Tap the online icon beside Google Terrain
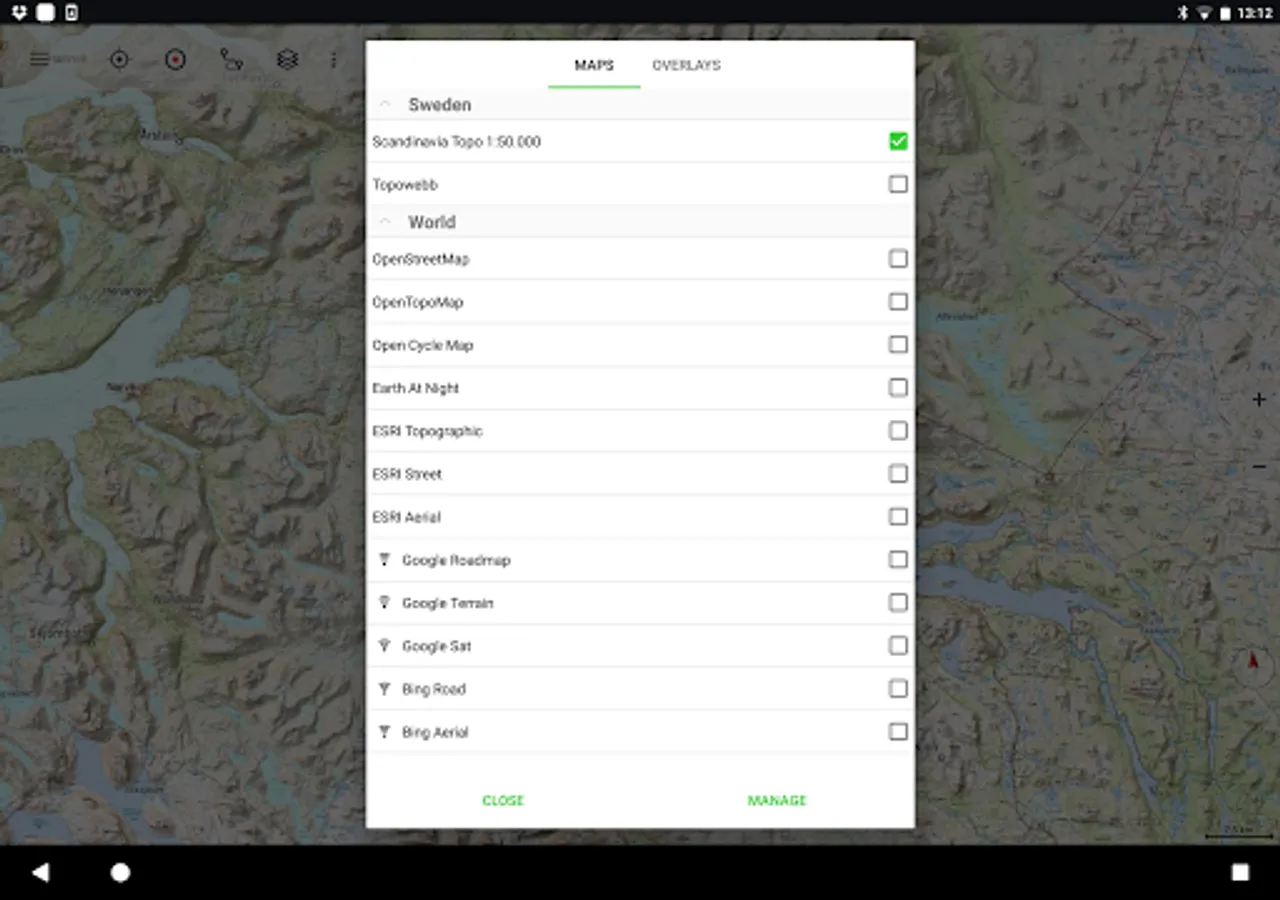1280x900 pixels. 384,603
